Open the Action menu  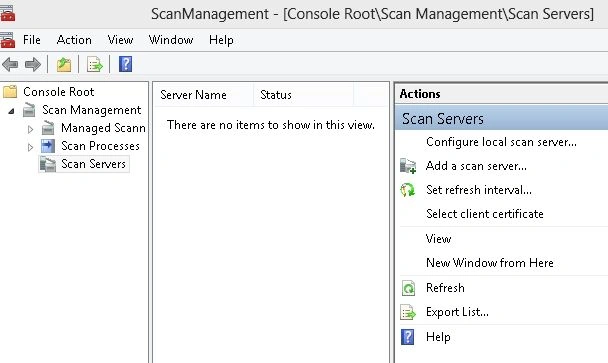(74, 40)
